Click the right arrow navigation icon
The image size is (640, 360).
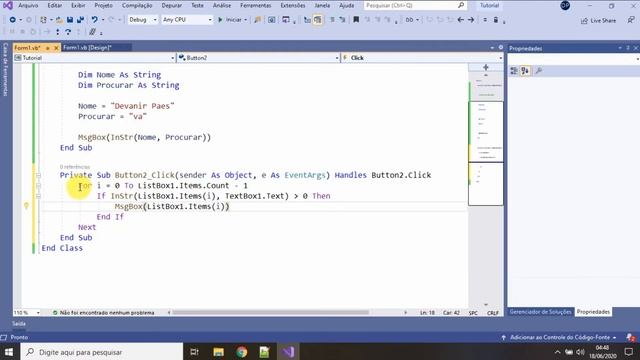coord(471,20)
